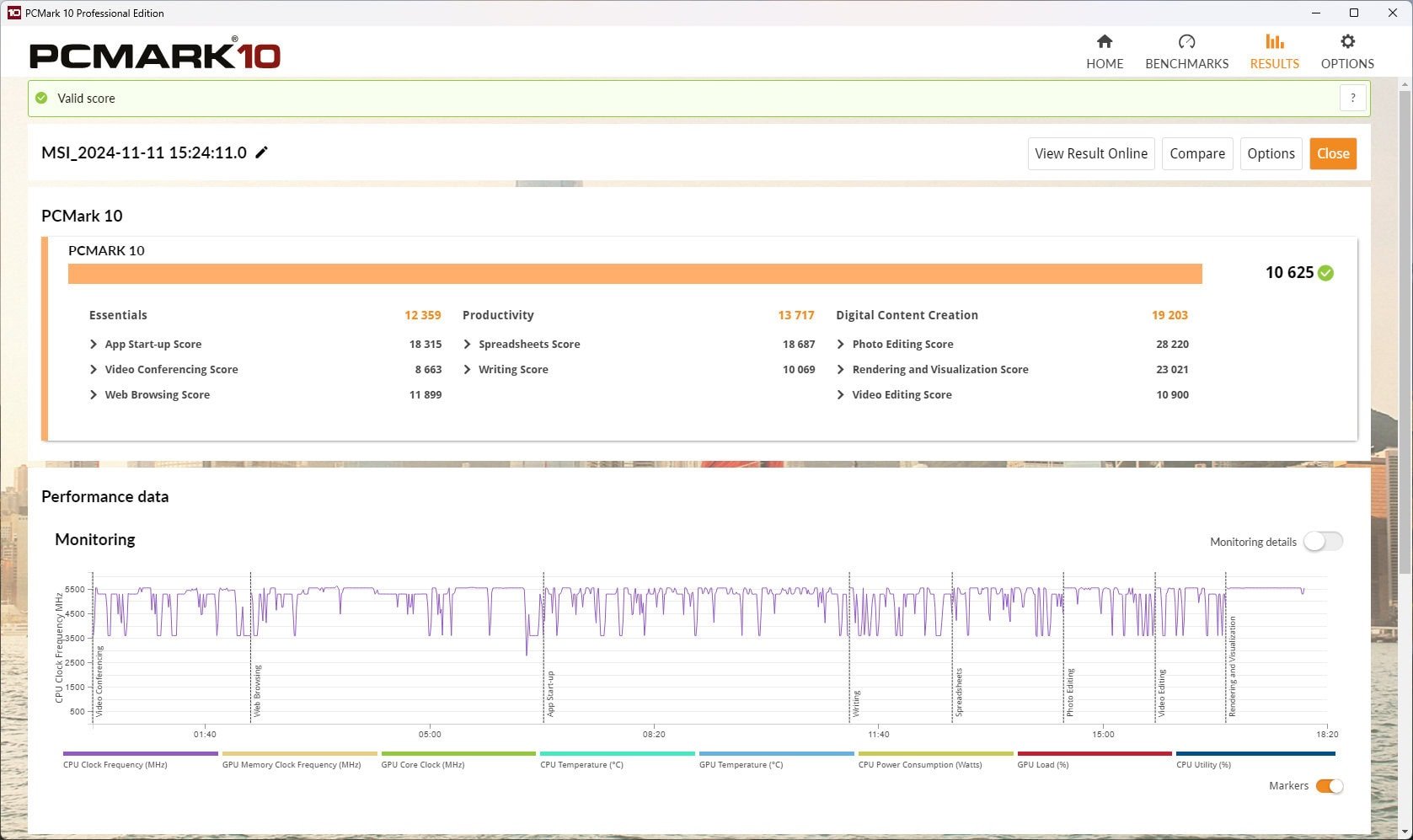Click the result name MSI_2024-11-11 15:24:11.0
This screenshot has width=1413, height=840.
pyautogui.click(x=144, y=152)
